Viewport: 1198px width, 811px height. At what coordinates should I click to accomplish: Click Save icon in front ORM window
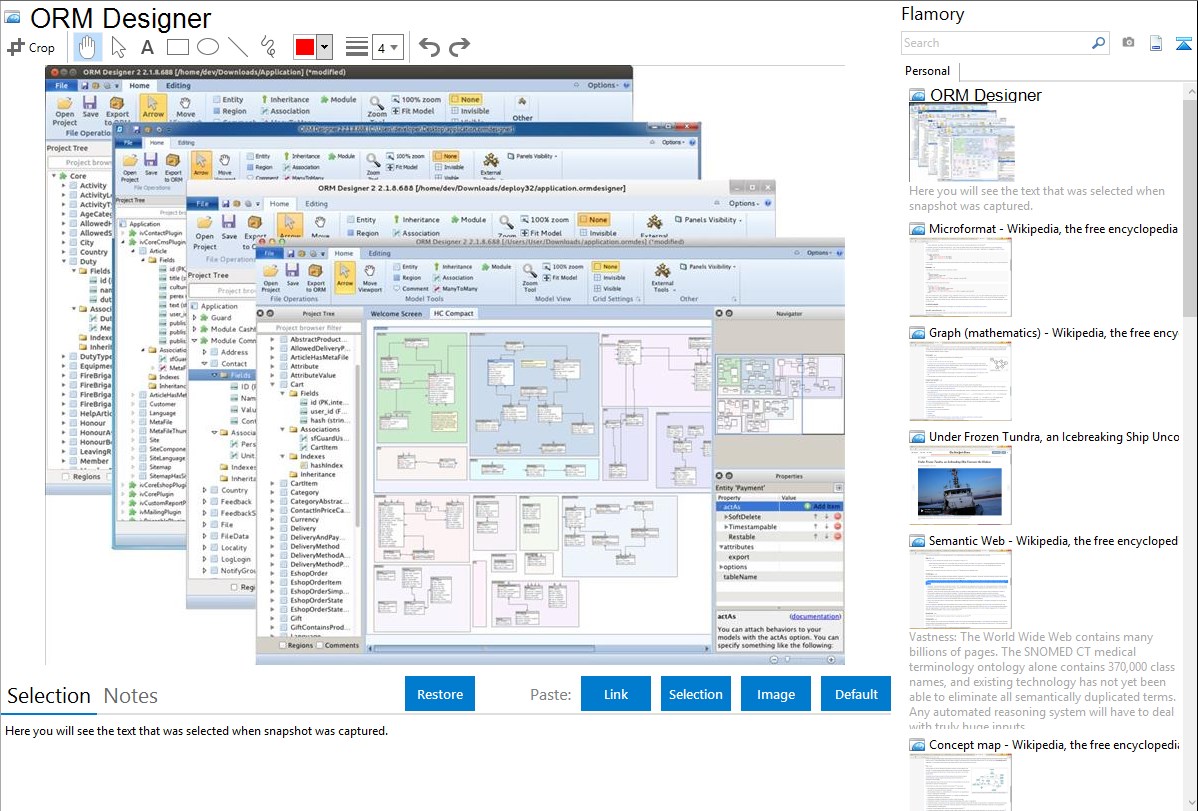tap(293, 274)
